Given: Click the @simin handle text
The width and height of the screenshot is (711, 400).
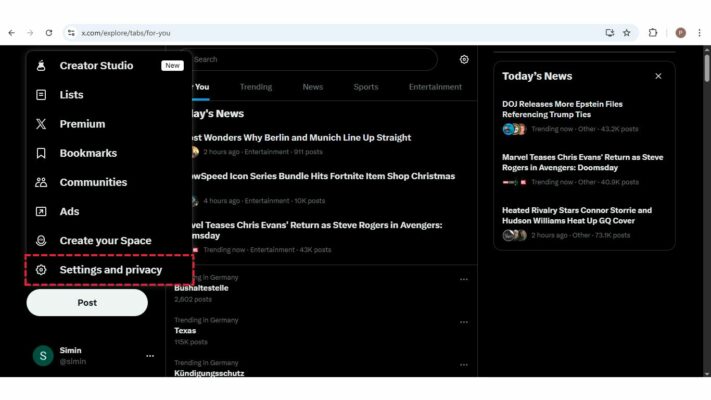Looking at the screenshot, I should click(73, 361).
